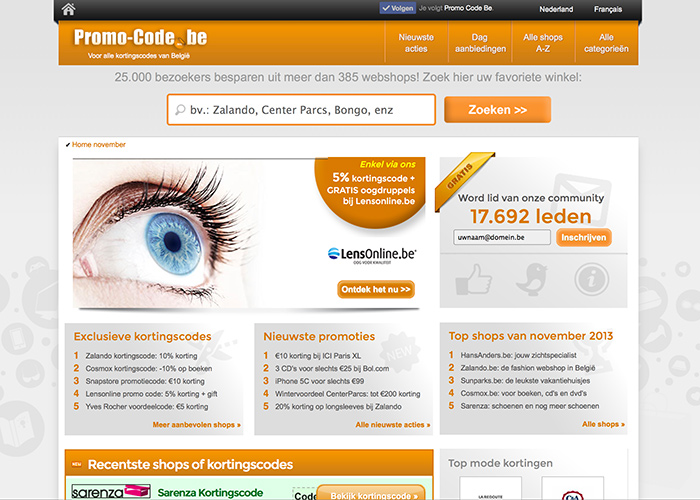Screen dimensions: 700x500
Task: Click the Exclusieve kortingscodes heading
Action: (142, 336)
